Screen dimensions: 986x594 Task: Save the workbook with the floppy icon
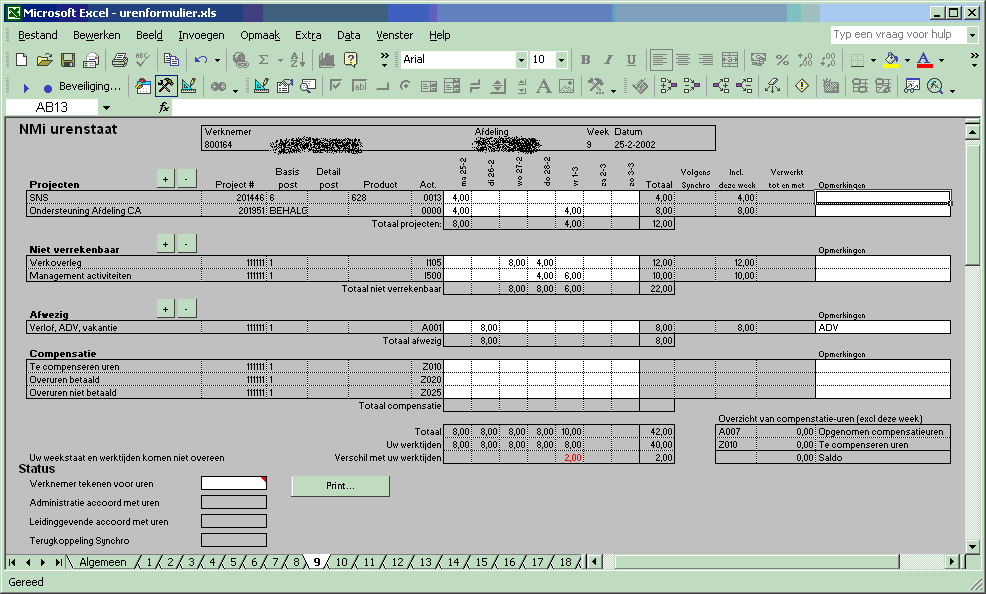(68, 60)
